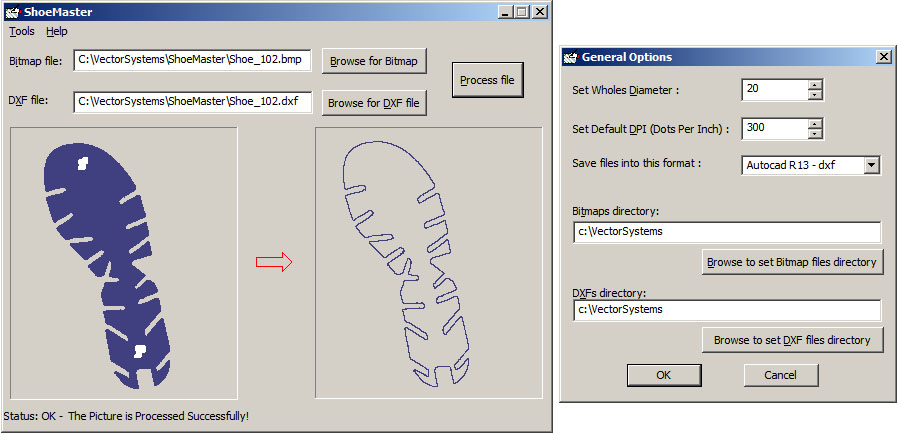
Task: Click Browse for DXF file button
Action: point(374,103)
